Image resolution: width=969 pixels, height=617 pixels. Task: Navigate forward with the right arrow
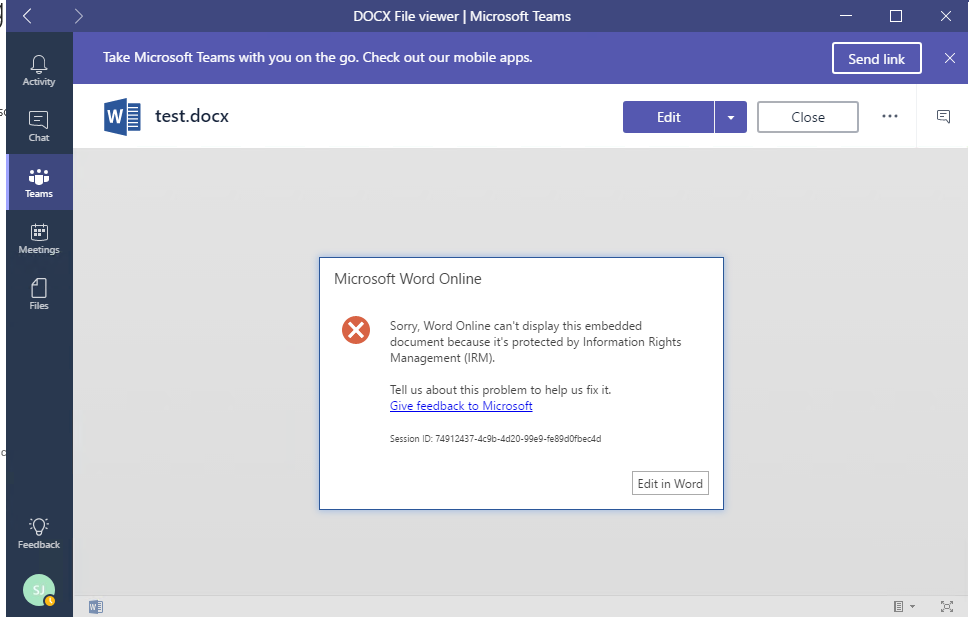78,16
